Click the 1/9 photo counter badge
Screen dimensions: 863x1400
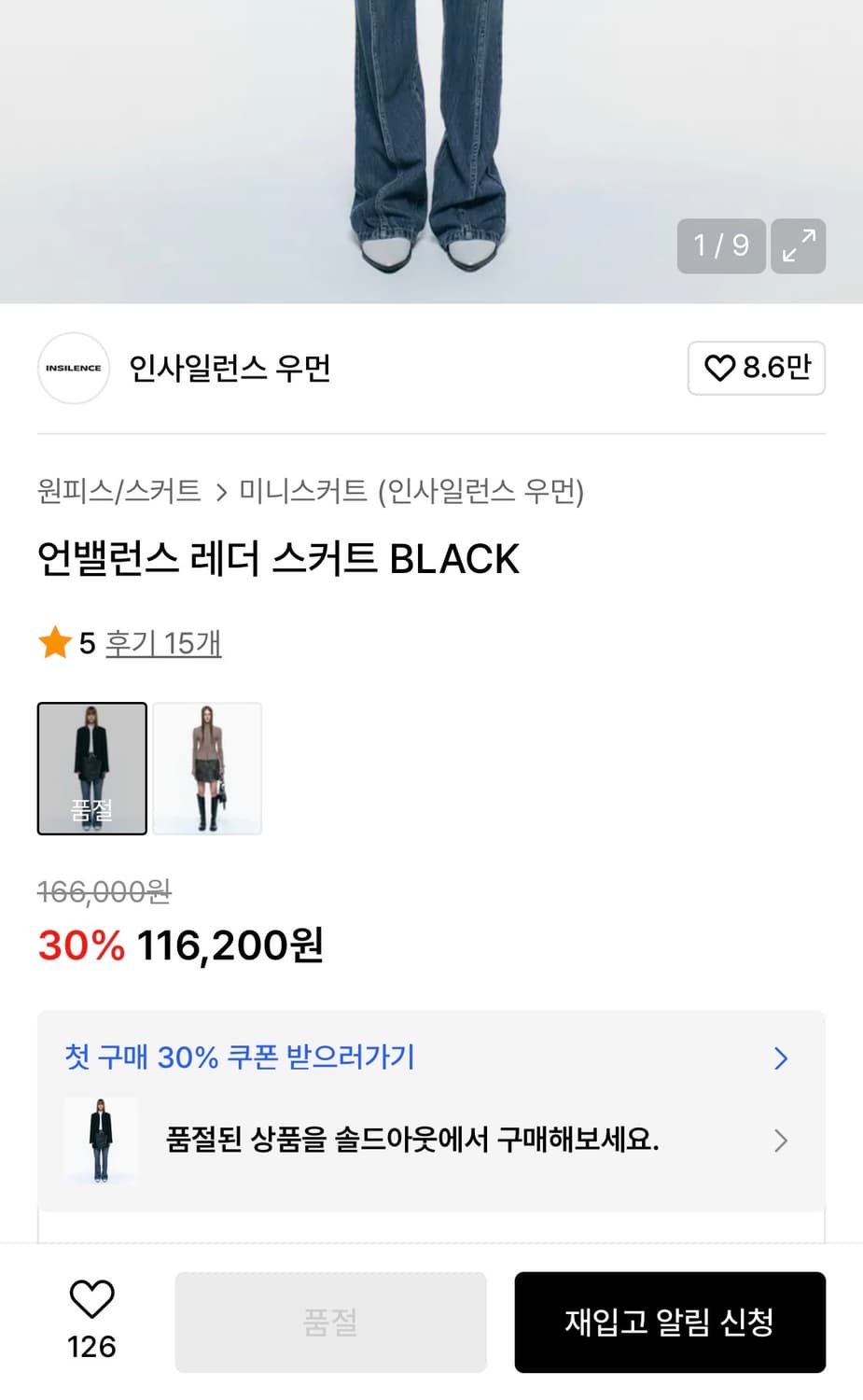pos(719,245)
